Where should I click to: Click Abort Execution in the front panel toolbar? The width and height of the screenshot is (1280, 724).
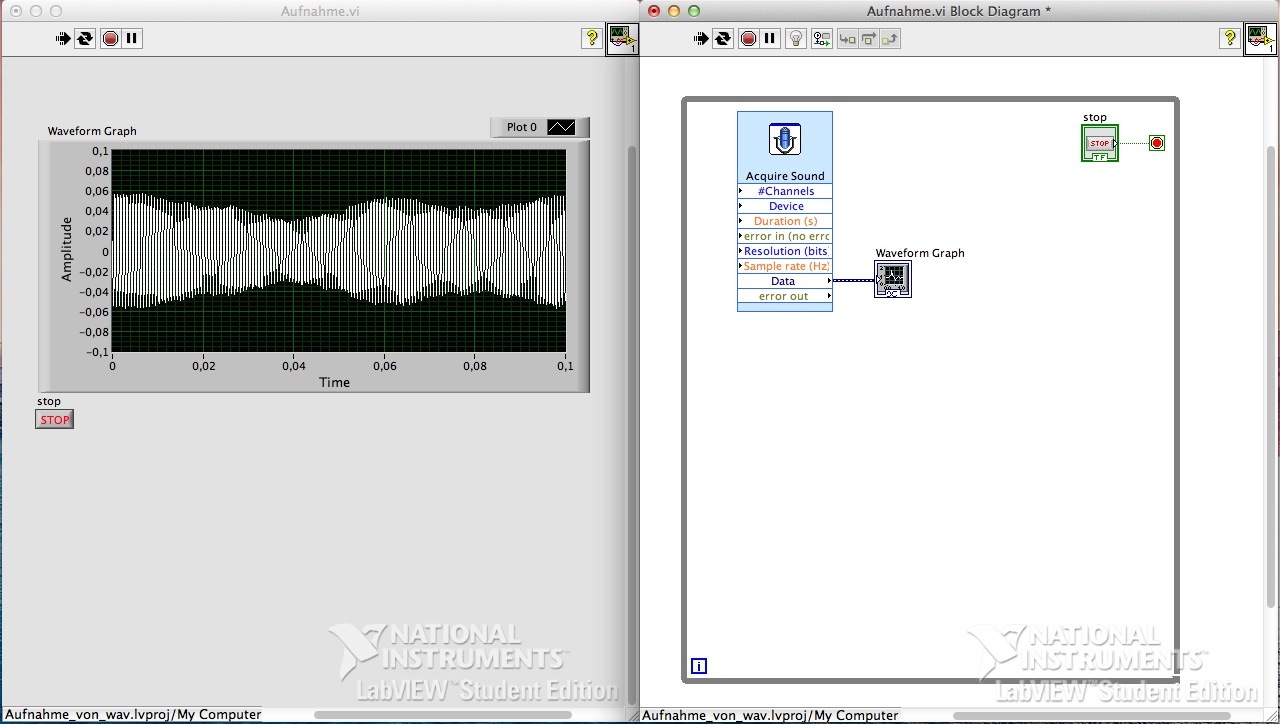pos(110,39)
